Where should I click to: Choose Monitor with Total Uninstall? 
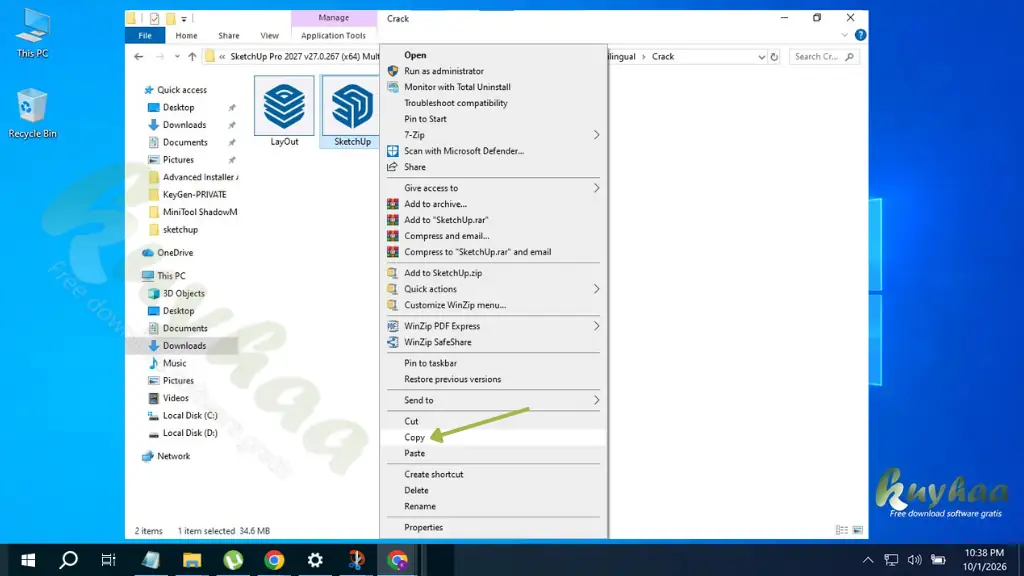click(457, 87)
